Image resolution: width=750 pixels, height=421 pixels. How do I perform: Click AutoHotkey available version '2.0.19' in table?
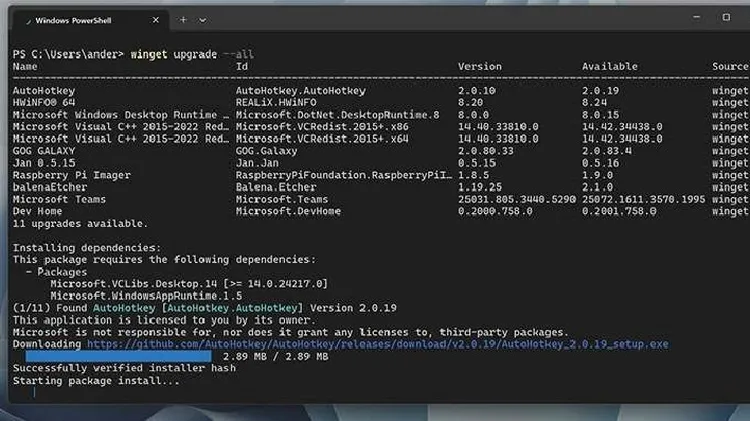click(x=601, y=91)
